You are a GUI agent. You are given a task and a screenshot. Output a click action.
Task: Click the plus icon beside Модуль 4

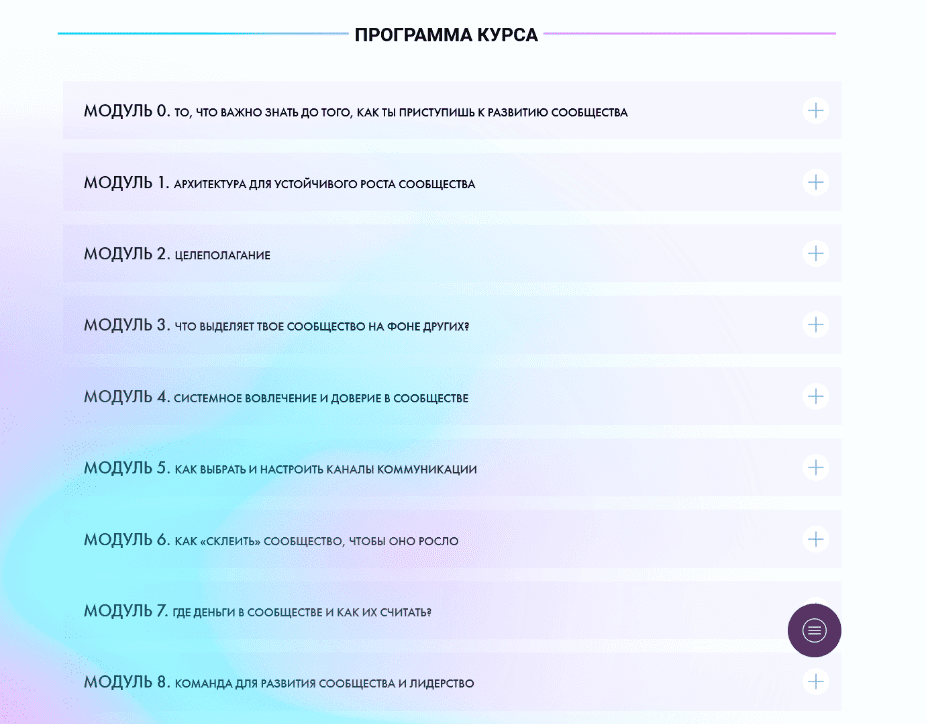pyautogui.click(x=816, y=396)
